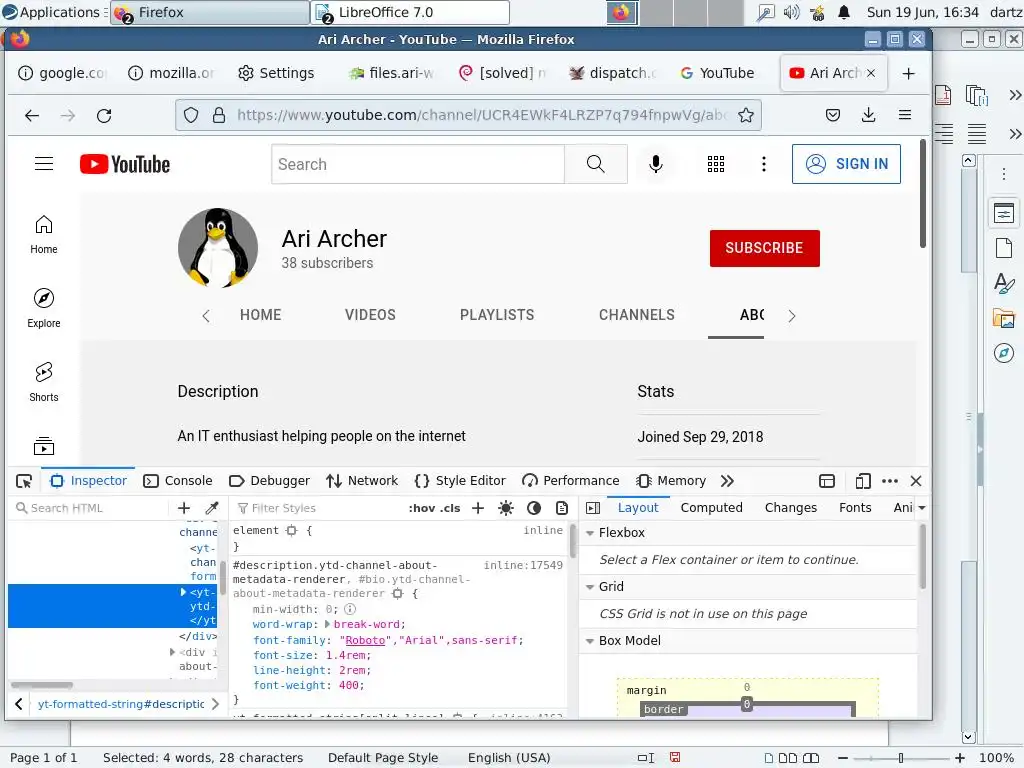Viewport: 1024px width, 768px height.
Task: Click the YouTube logo
Action: pyautogui.click(x=125, y=164)
